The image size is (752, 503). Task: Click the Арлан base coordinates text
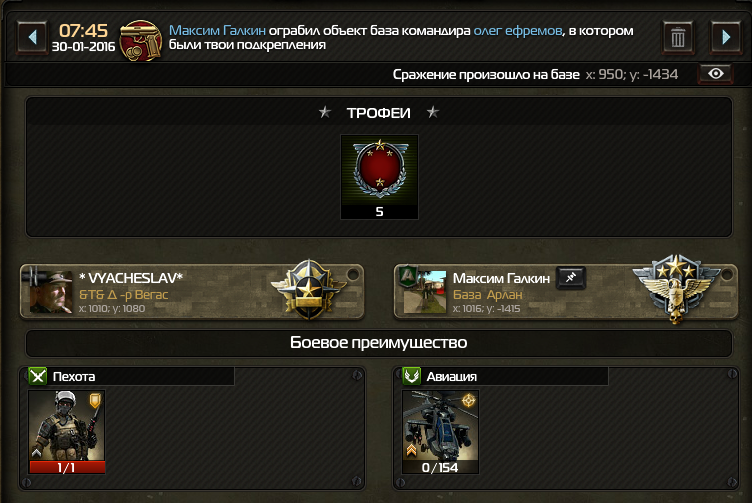click(486, 308)
